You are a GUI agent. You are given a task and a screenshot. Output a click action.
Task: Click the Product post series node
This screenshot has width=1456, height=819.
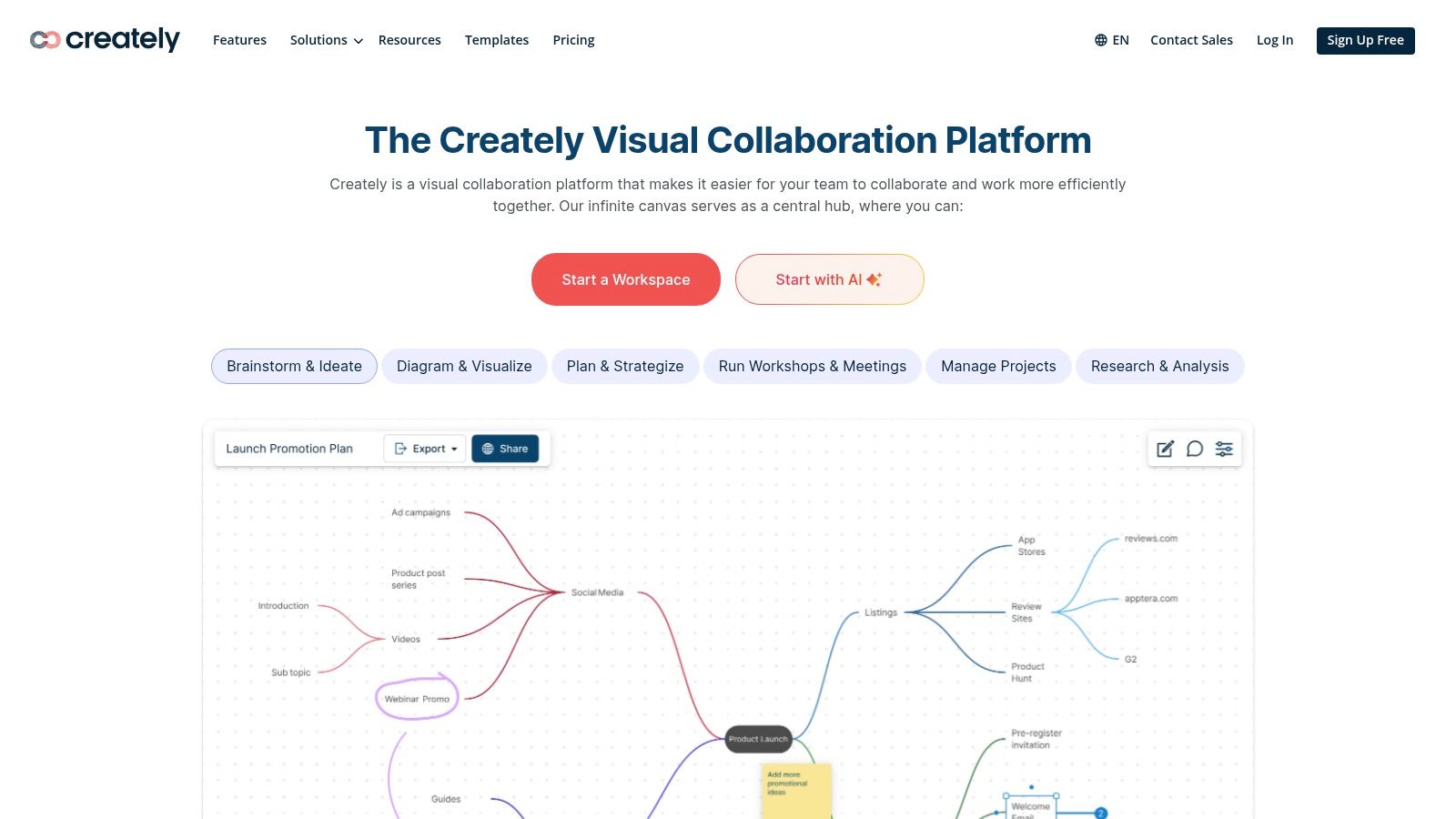pyautogui.click(x=418, y=579)
